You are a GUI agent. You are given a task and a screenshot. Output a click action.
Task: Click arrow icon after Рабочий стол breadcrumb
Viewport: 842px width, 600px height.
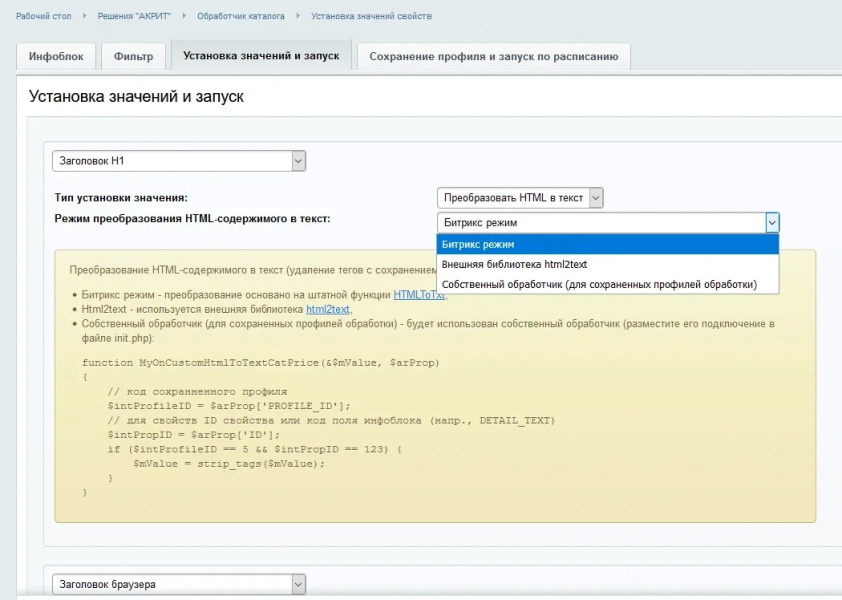(88, 17)
